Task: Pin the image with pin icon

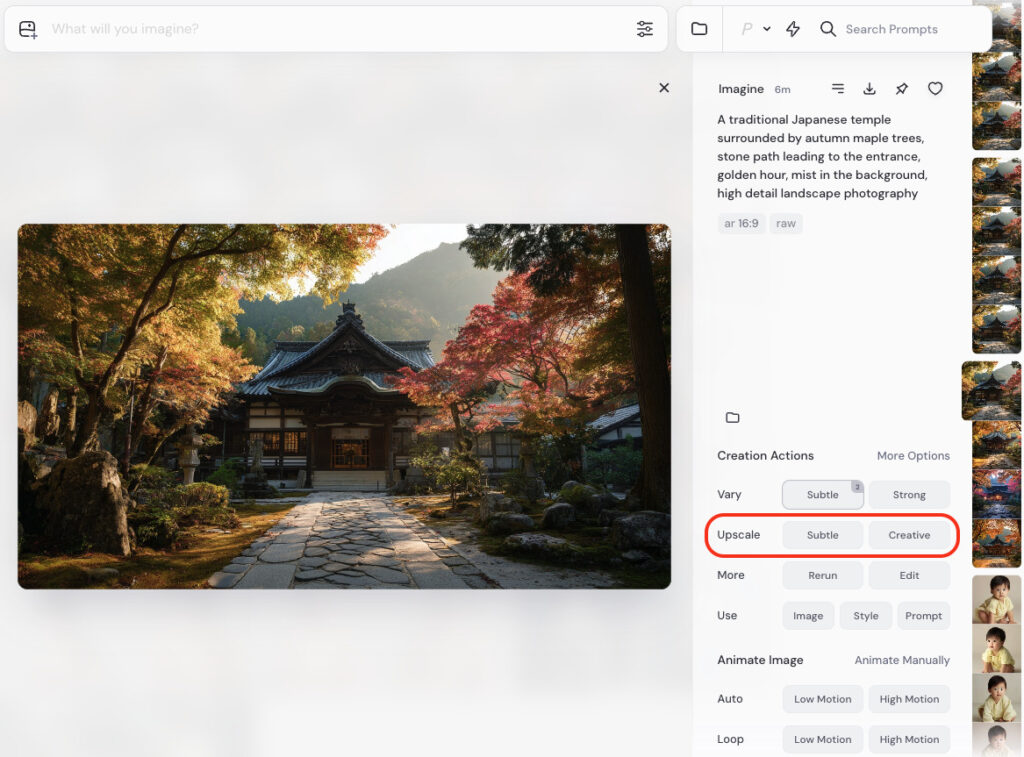Action: (x=902, y=89)
